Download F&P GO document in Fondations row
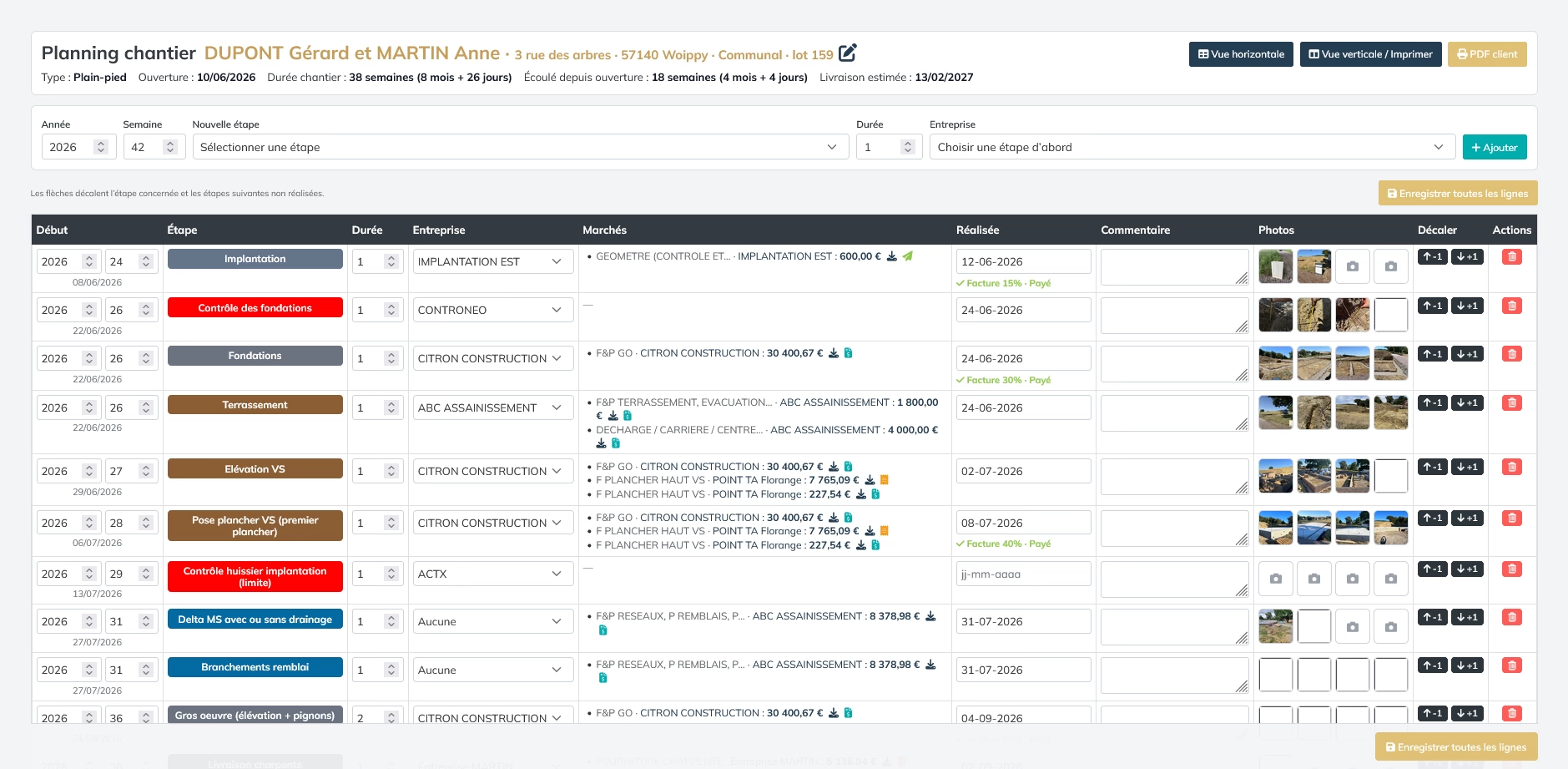The width and height of the screenshot is (1568, 769). 833,353
